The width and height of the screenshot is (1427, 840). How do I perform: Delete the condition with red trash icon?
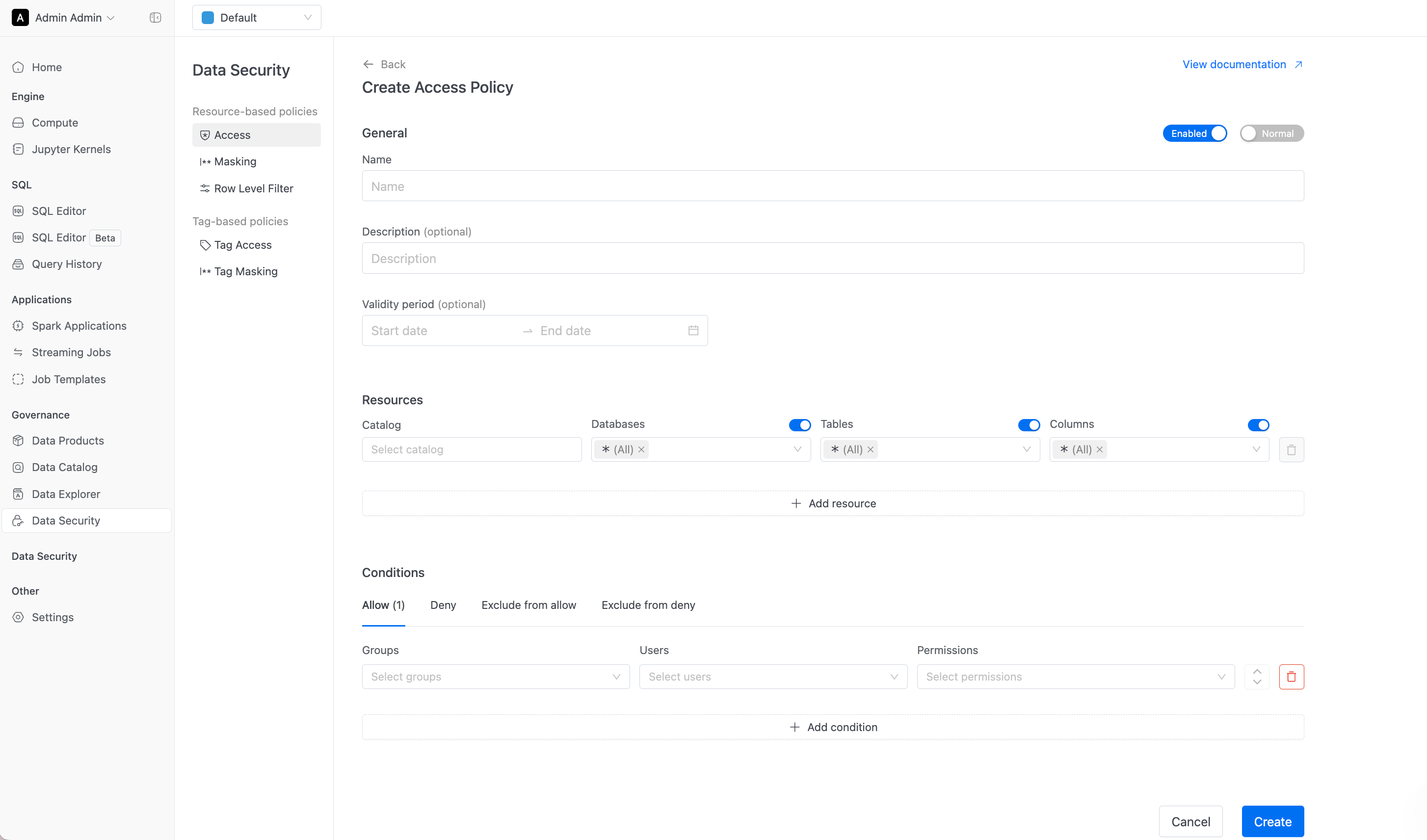(x=1291, y=677)
